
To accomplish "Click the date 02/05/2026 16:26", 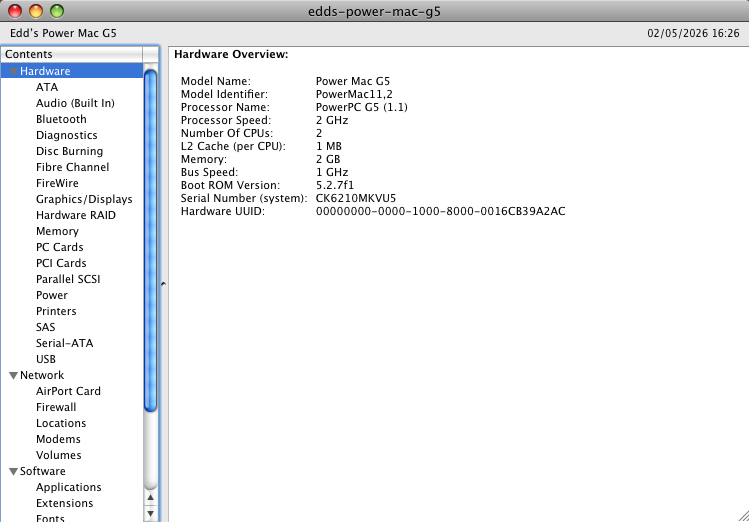I will (x=693, y=33).
